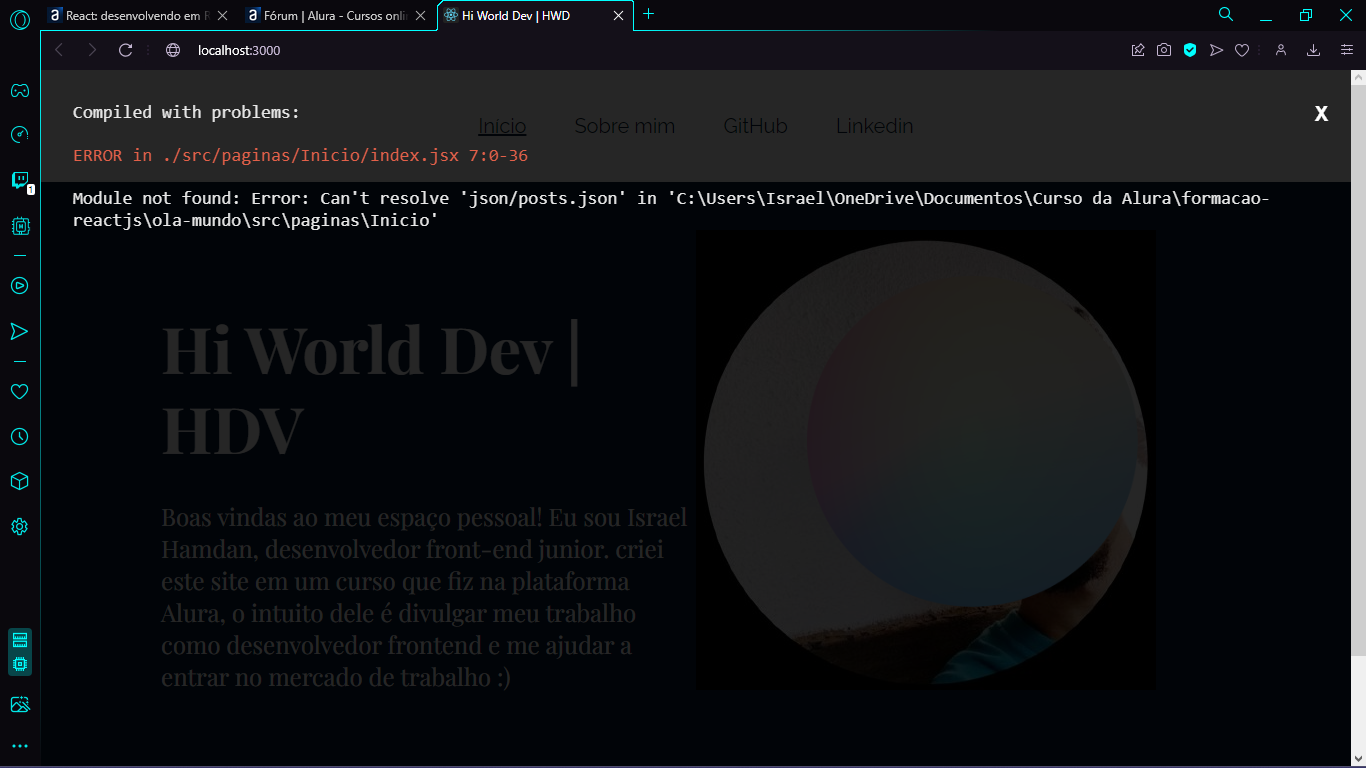
Task: Click the 'Hi World Dev | HDV' heading
Action: coord(371,390)
